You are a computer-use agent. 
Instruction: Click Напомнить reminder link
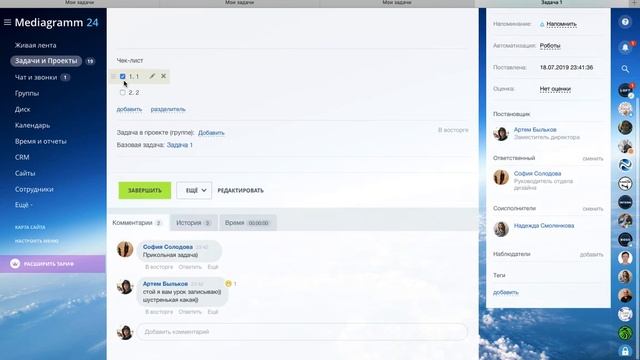561,24
